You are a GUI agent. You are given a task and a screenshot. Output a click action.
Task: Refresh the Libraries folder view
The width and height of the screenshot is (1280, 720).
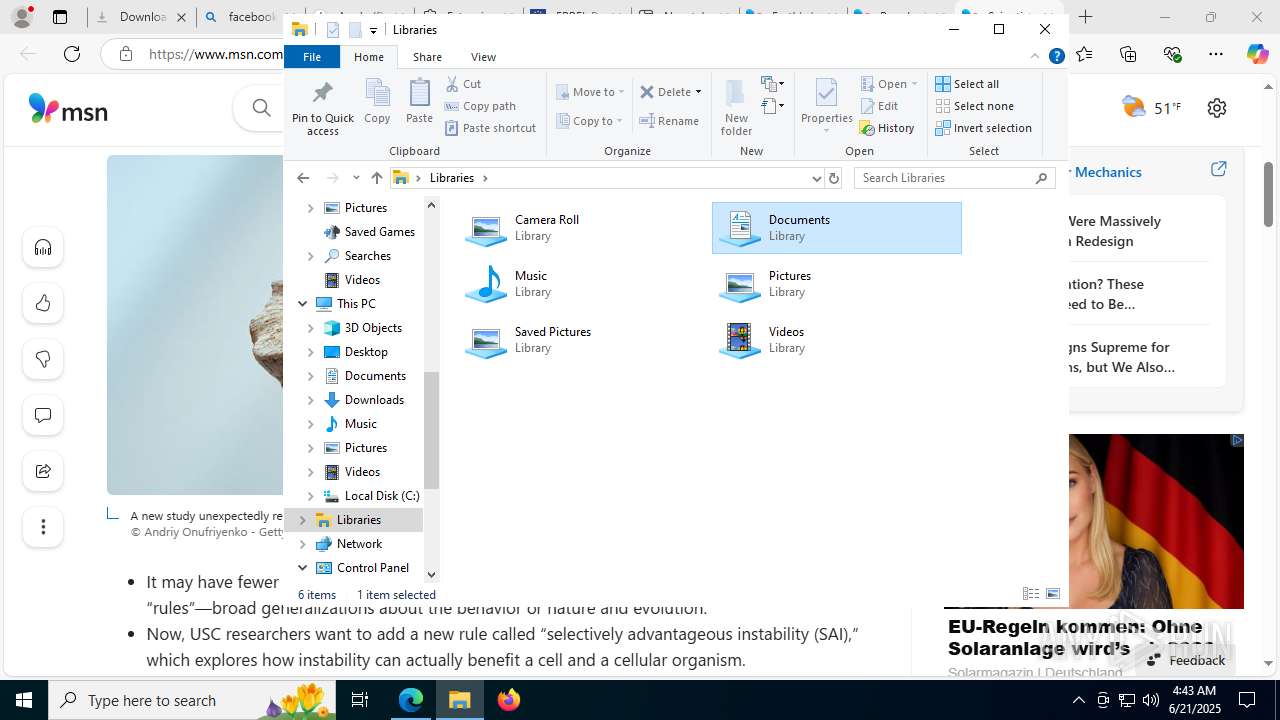(834, 178)
